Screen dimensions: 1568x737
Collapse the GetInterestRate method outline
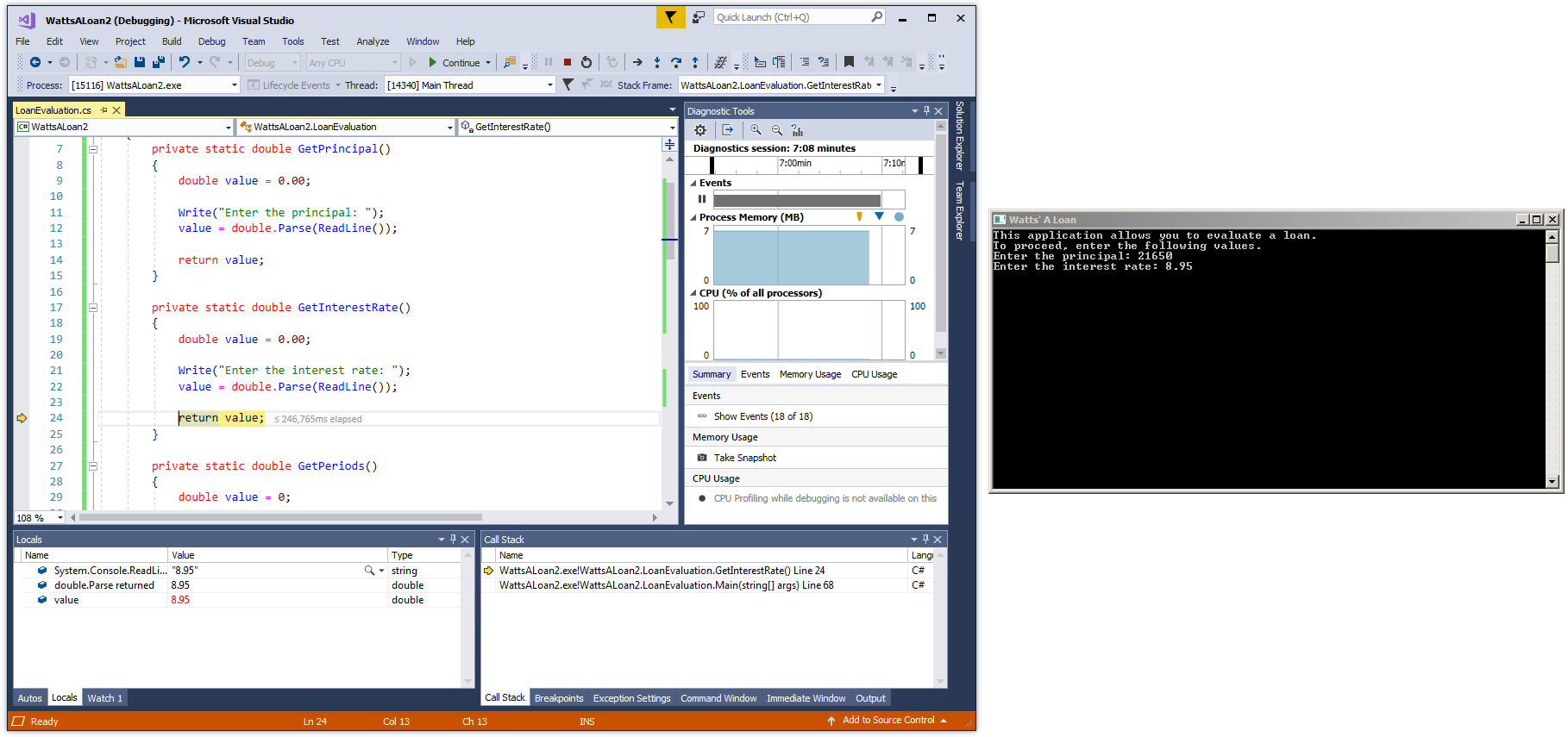(x=93, y=308)
